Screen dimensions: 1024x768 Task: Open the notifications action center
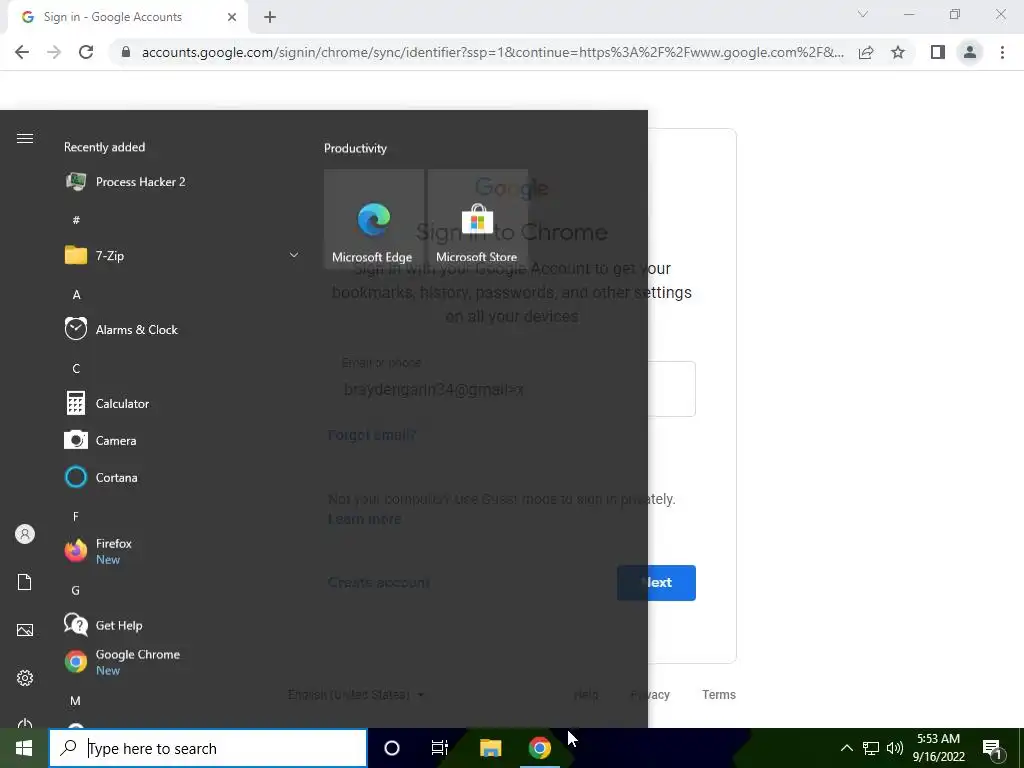[x=993, y=748]
